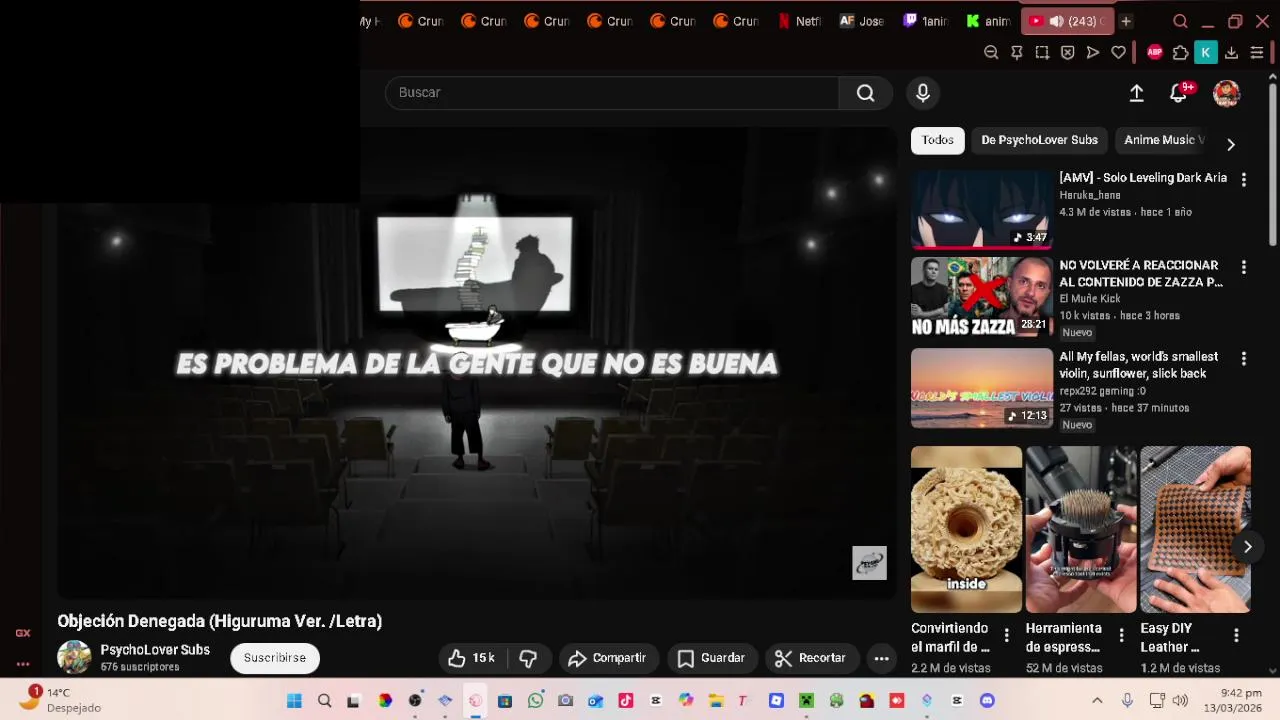Click the GX icon in left sidebar
This screenshot has width=1280, height=720.
22,633
